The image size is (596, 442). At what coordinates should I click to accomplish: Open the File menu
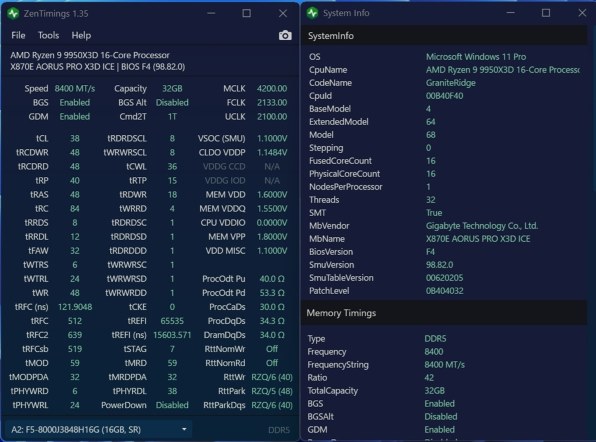click(x=18, y=35)
